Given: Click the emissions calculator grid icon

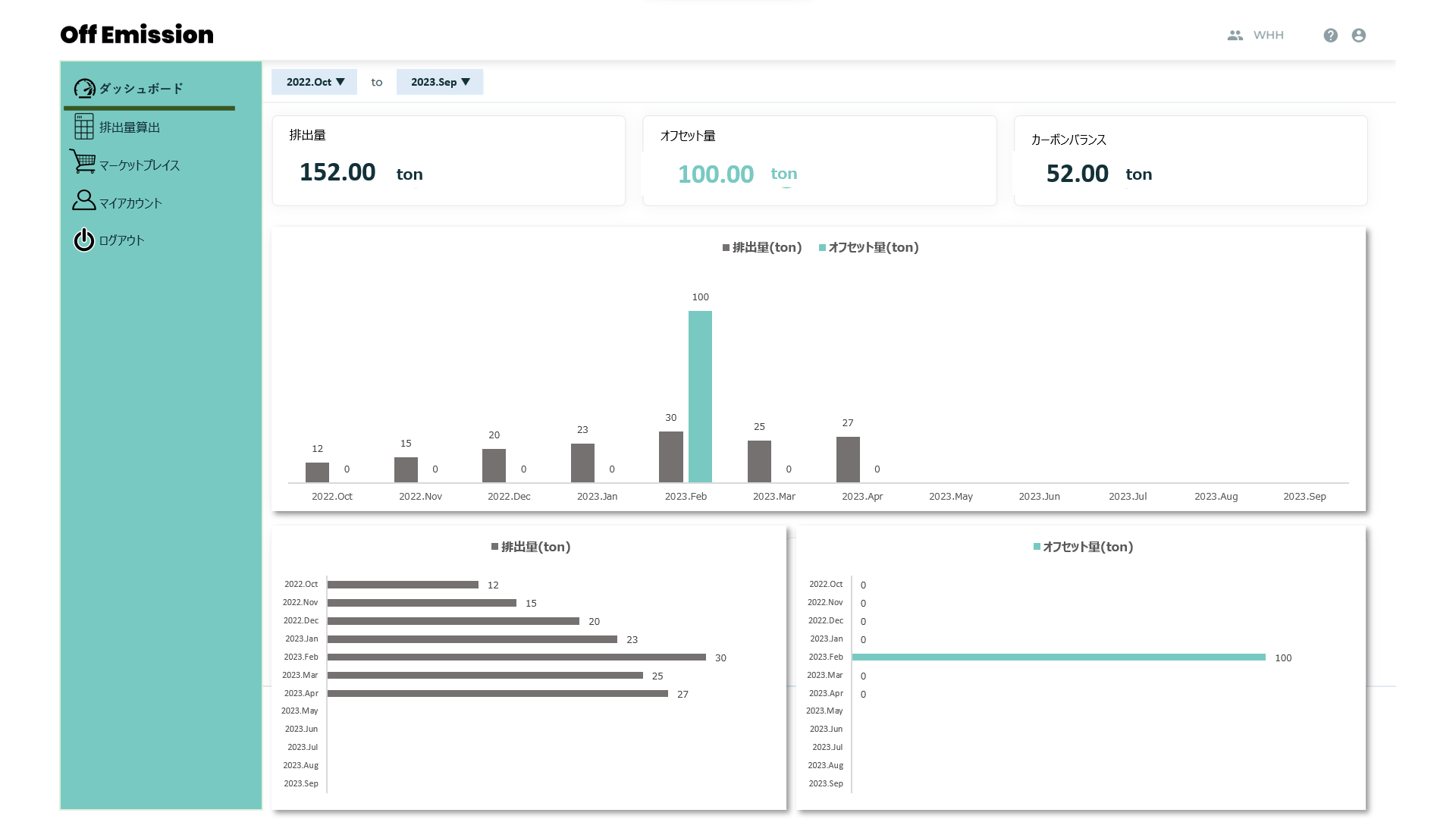Looking at the screenshot, I should coord(84,127).
